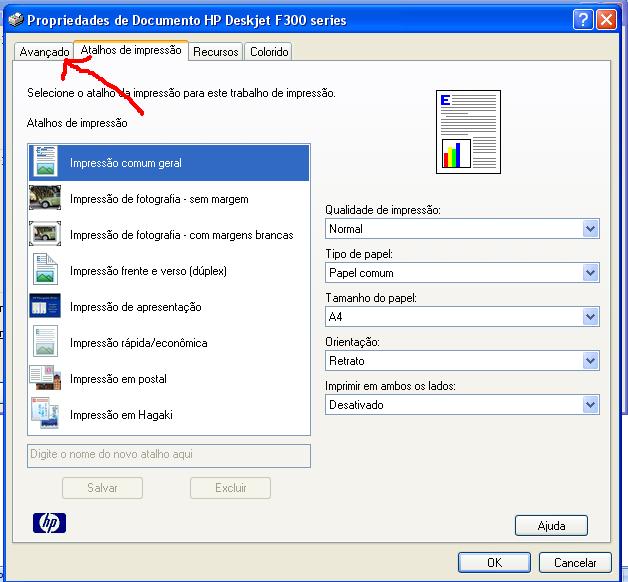The width and height of the screenshot is (628, 582).
Task: Select "Impressão em Hagaki" text
Action: point(121,415)
